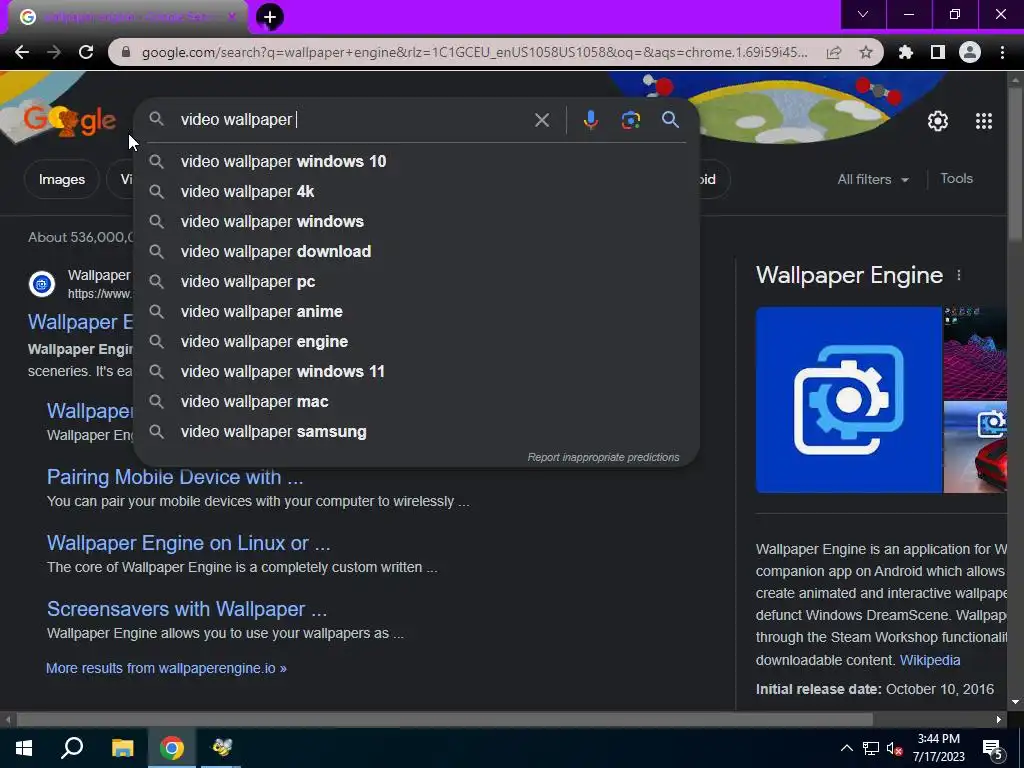
Task: Bookmark this page with the star icon
Action: pyautogui.click(x=866, y=52)
